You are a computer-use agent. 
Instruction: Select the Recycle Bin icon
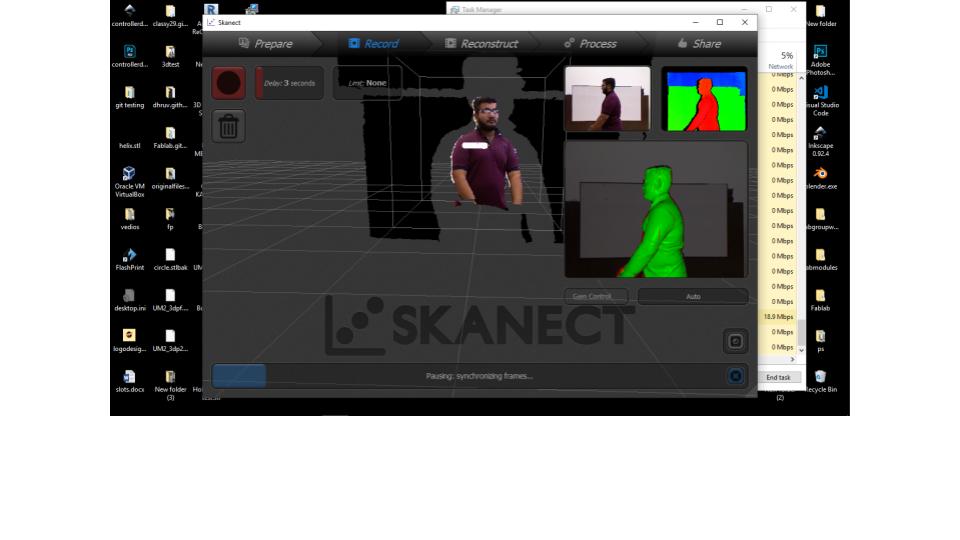[x=820, y=381]
